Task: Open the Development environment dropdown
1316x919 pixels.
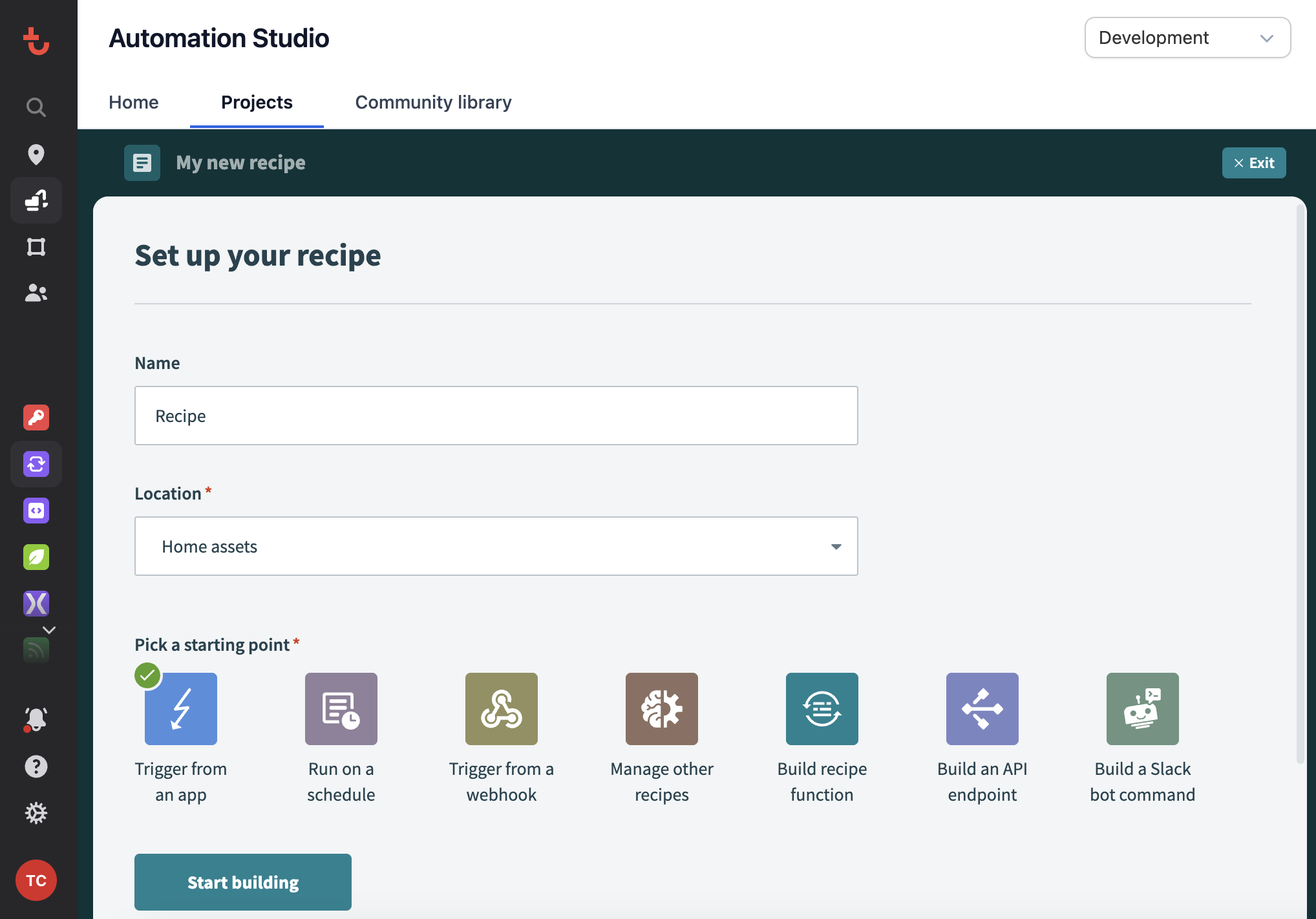Action: tap(1187, 37)
